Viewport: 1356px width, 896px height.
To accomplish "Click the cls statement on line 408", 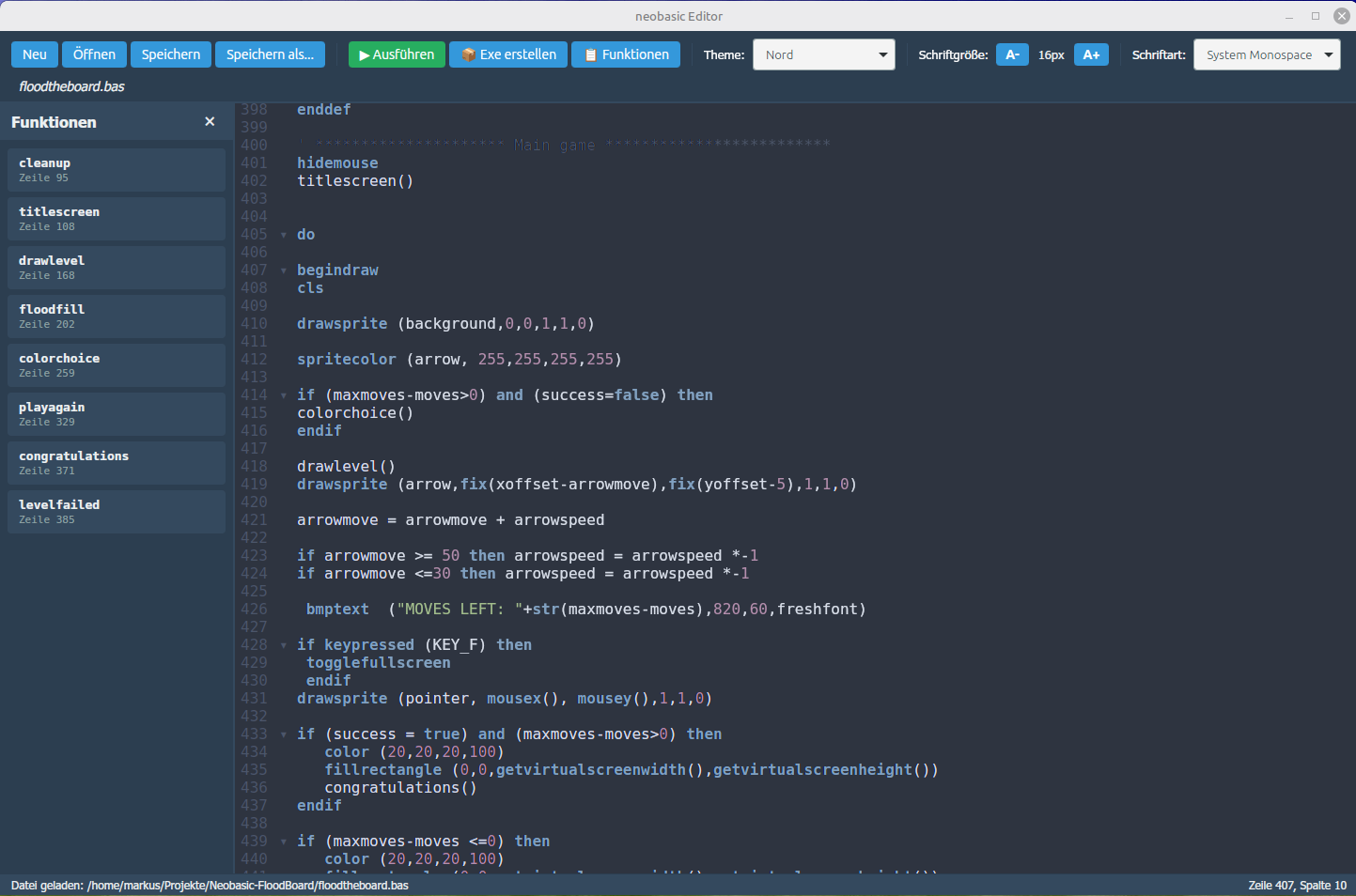I will point(310,288).
